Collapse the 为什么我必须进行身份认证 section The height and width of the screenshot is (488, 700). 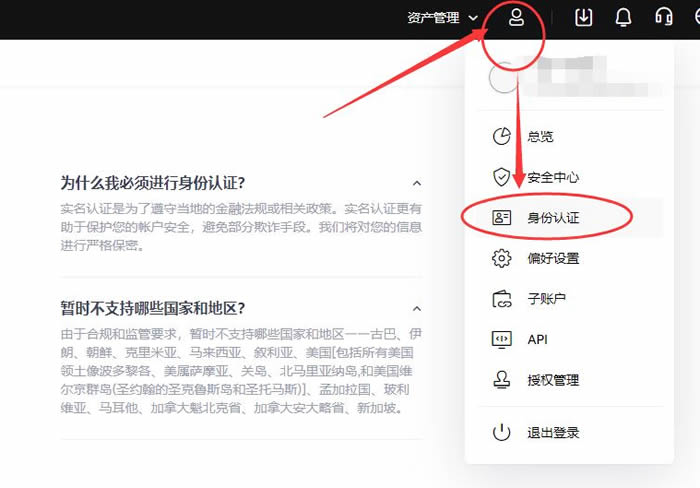(417, 183)
